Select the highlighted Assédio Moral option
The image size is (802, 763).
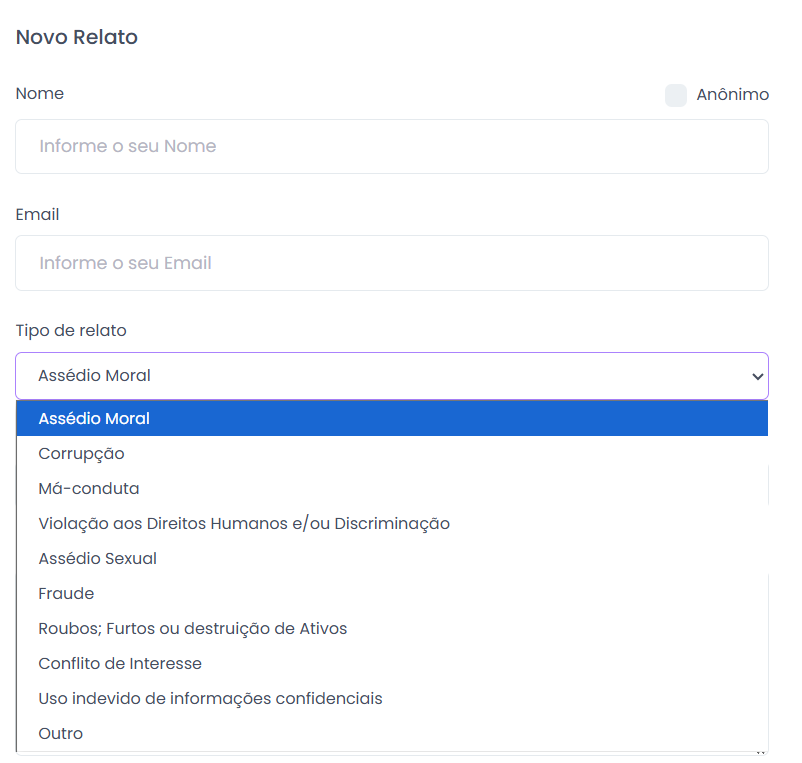94,419
